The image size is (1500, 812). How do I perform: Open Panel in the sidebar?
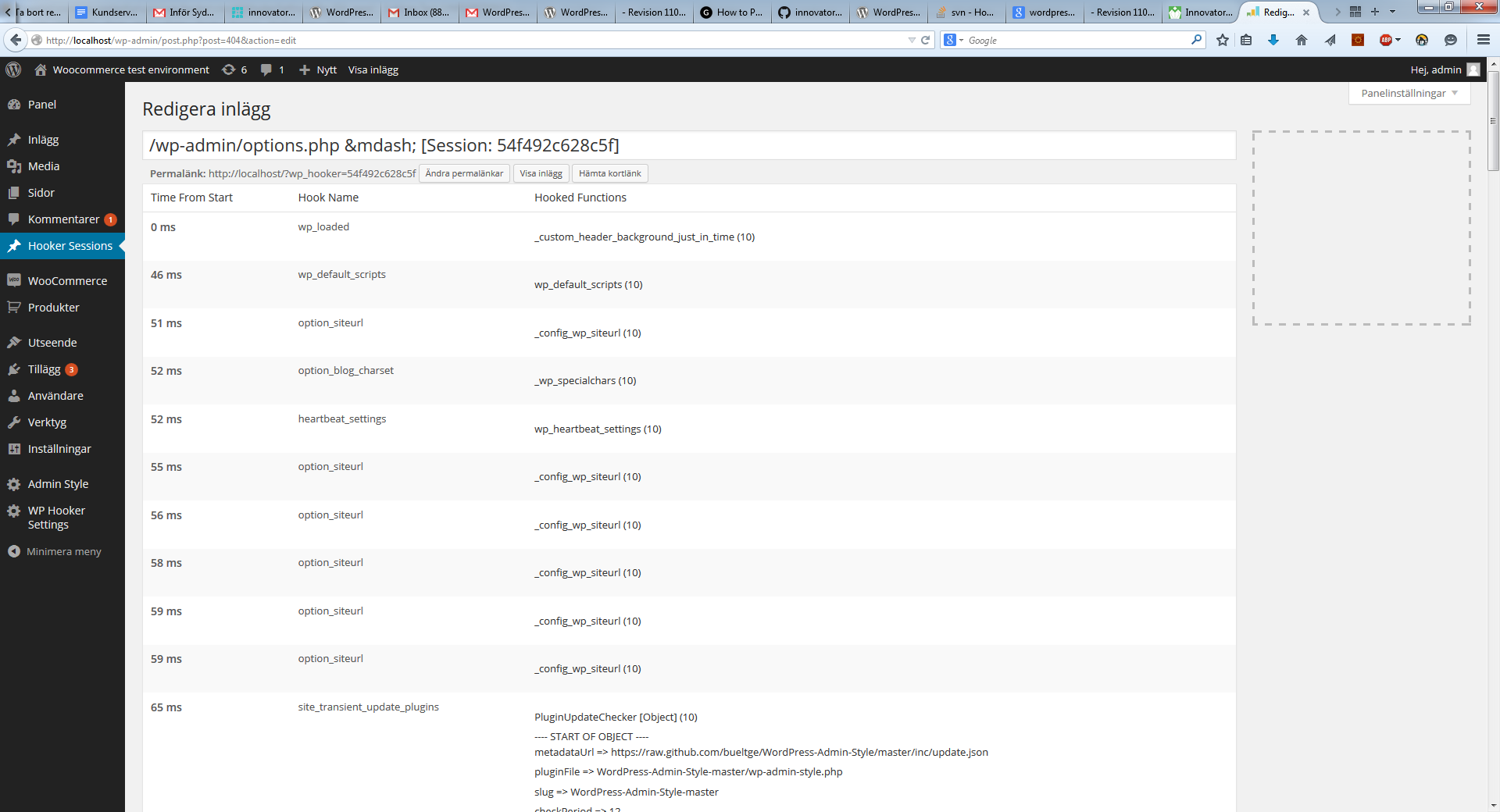[62, 105]
